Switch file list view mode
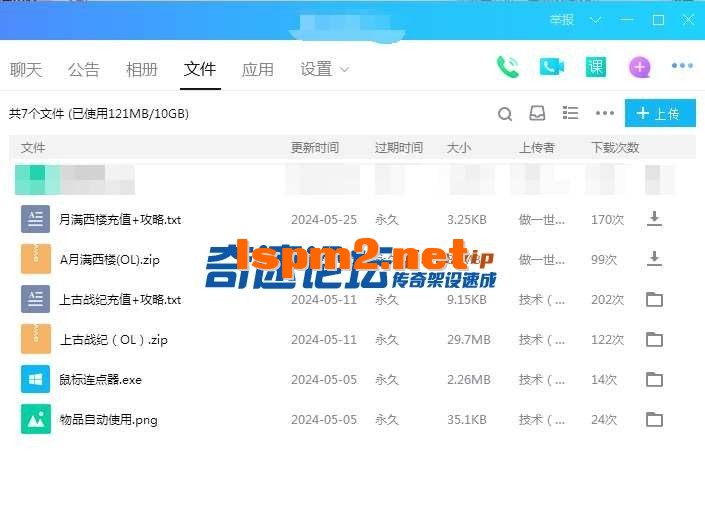This screenshot has width=705, height=516. (570, 114)
